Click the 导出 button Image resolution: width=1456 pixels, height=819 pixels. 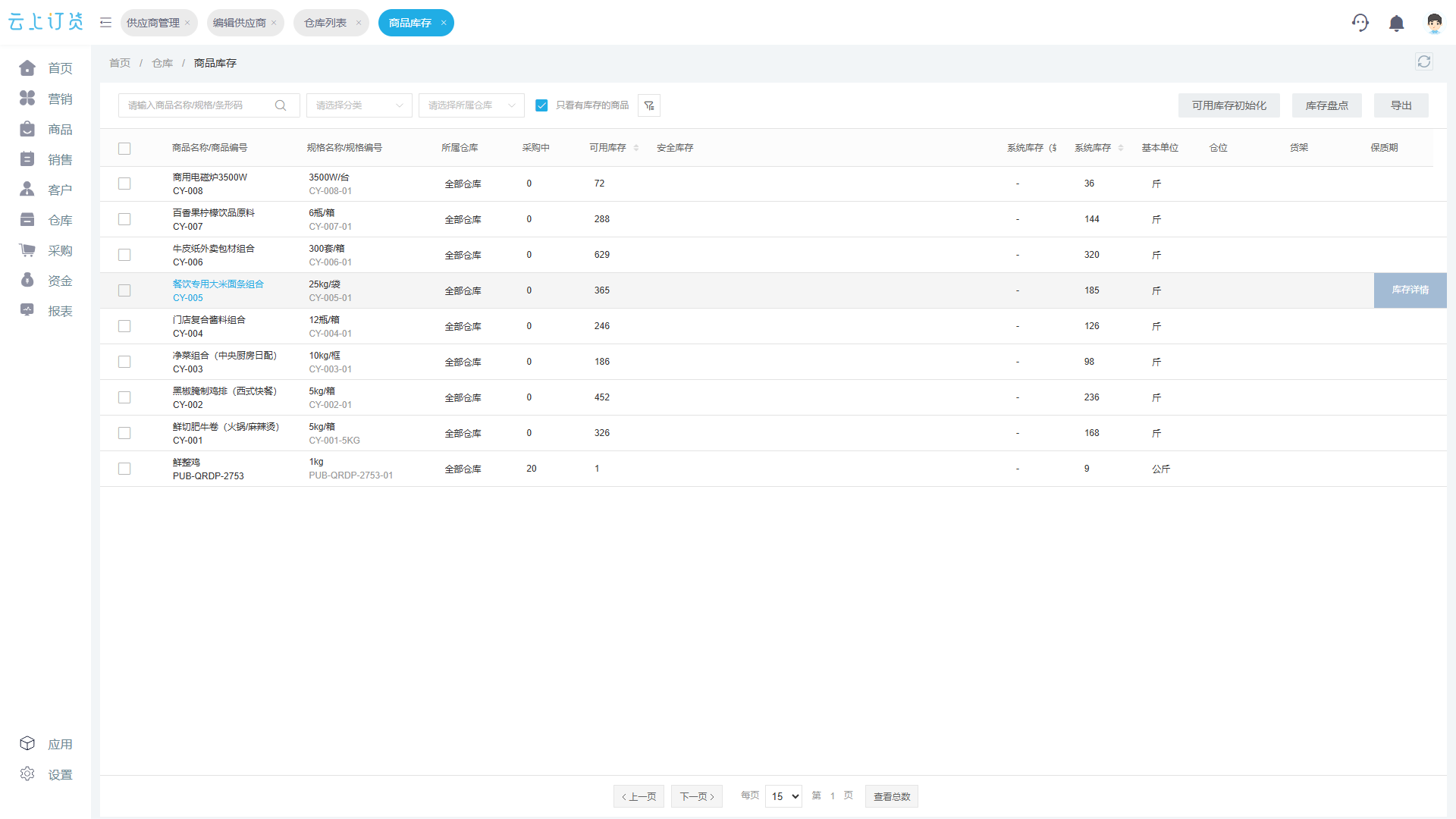click(x=1401, y=105)
